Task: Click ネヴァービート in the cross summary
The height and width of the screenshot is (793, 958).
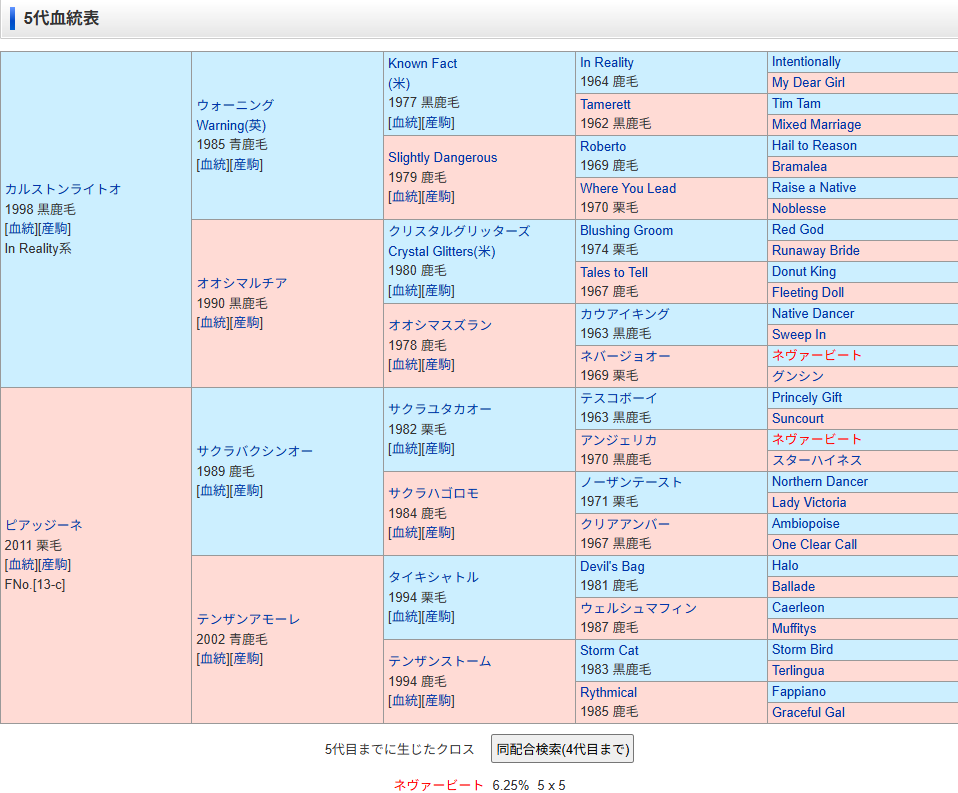Action: (438, 786)
